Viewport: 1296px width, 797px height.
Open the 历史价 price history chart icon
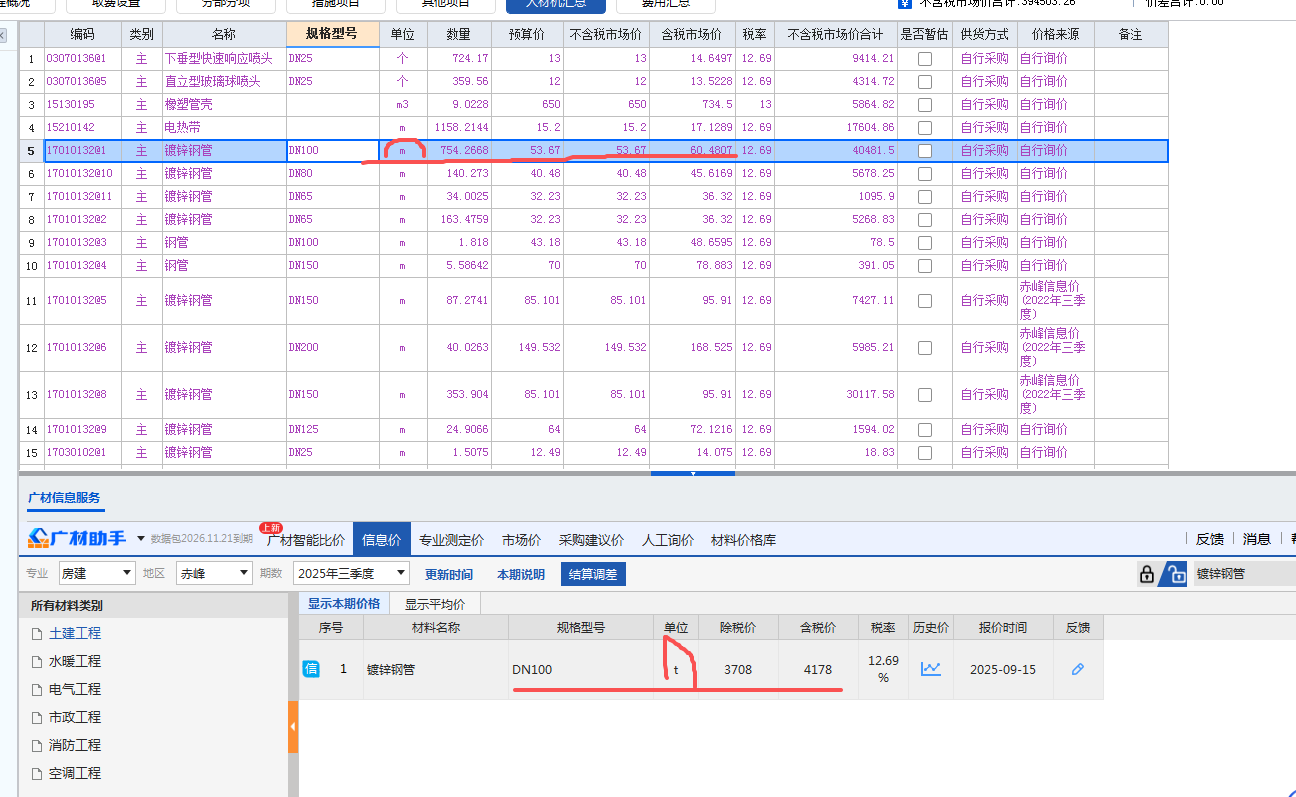tap(931, 671)
